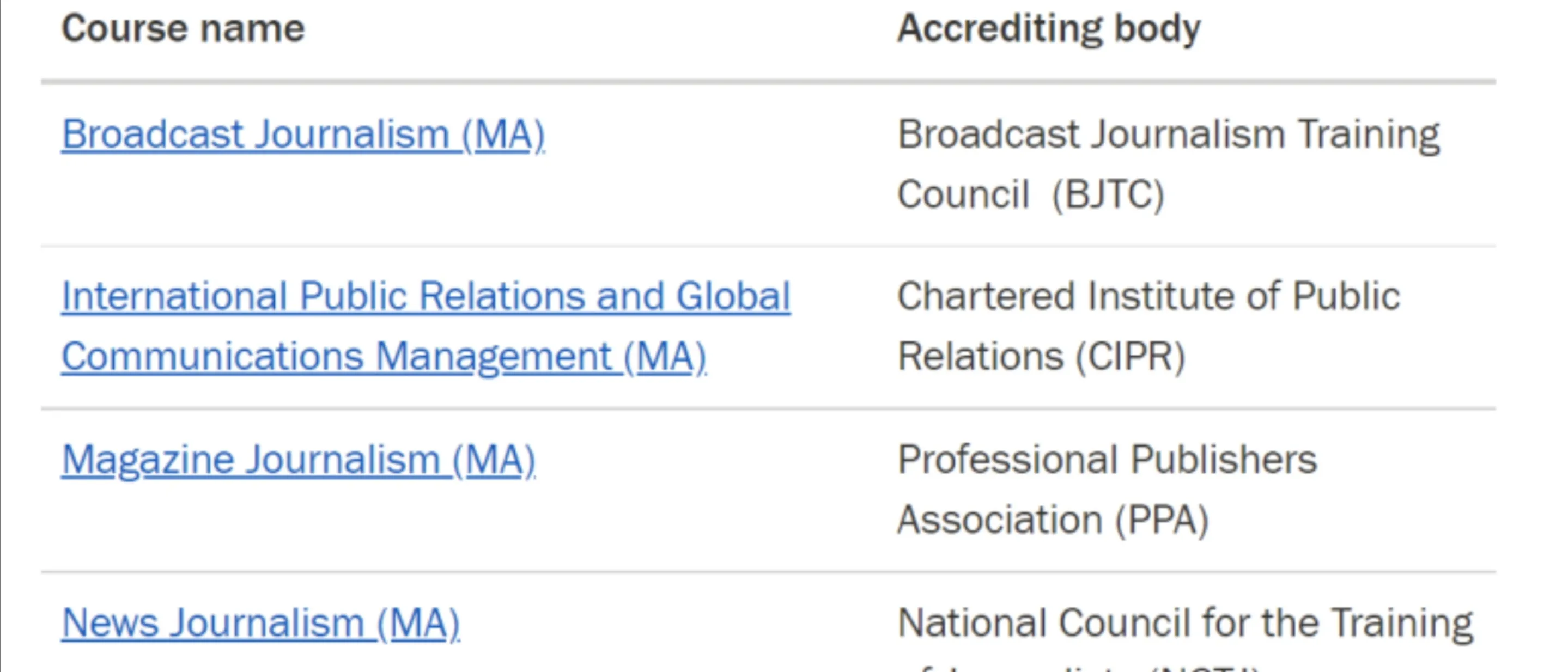Click the Course name column header
The image size is (1568, 672).
183,28
